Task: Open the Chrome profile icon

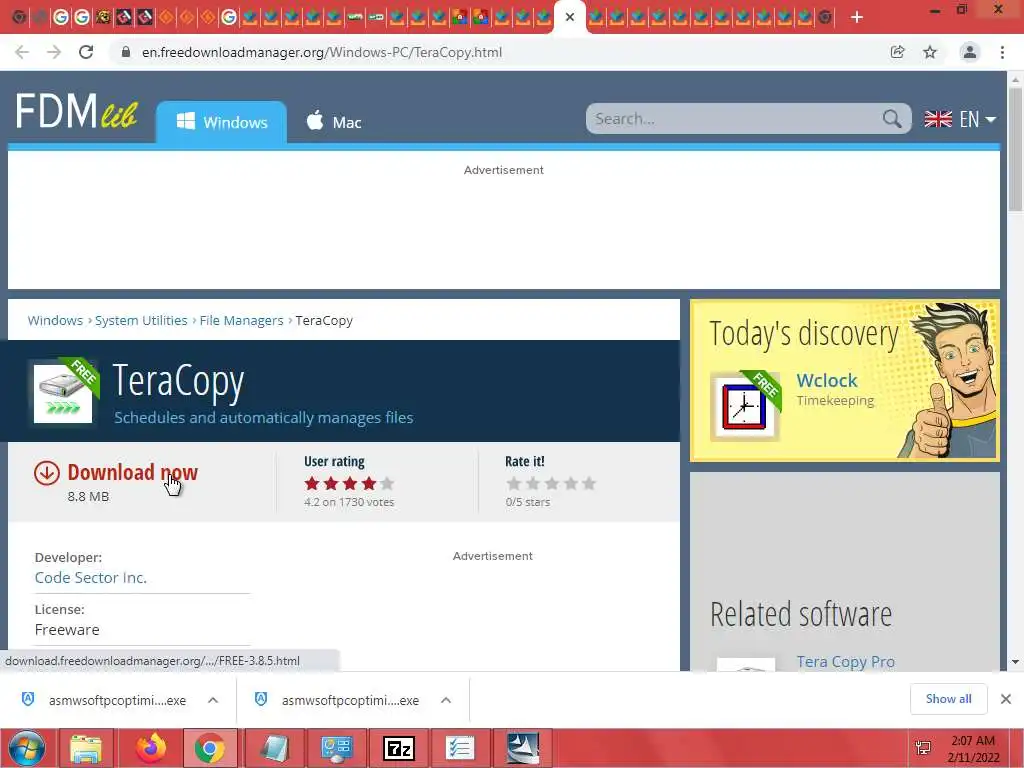Action: click(970, 52)
